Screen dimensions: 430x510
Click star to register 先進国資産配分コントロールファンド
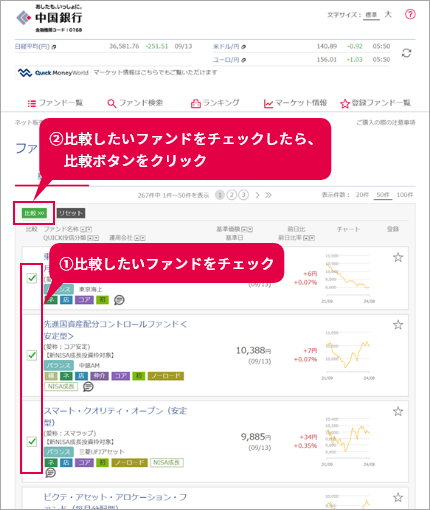(398, 325)
